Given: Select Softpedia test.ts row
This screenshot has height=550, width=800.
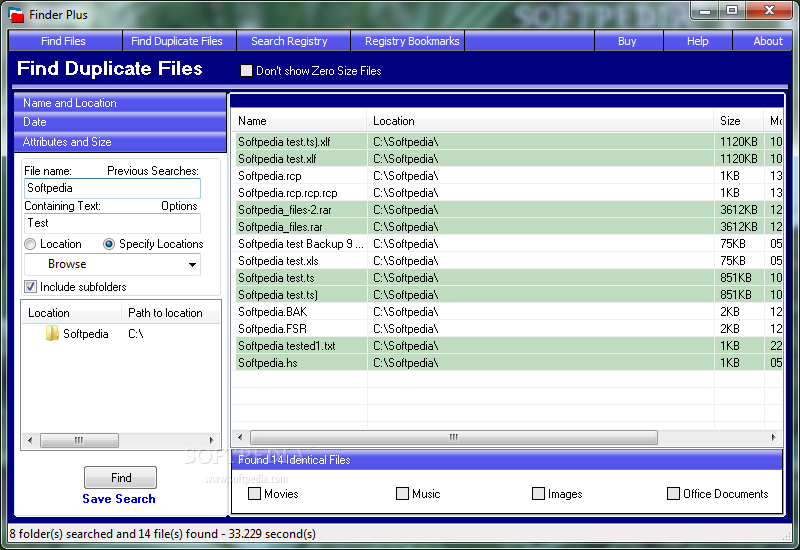Looking at the screenshot, I should pos(509,278).
